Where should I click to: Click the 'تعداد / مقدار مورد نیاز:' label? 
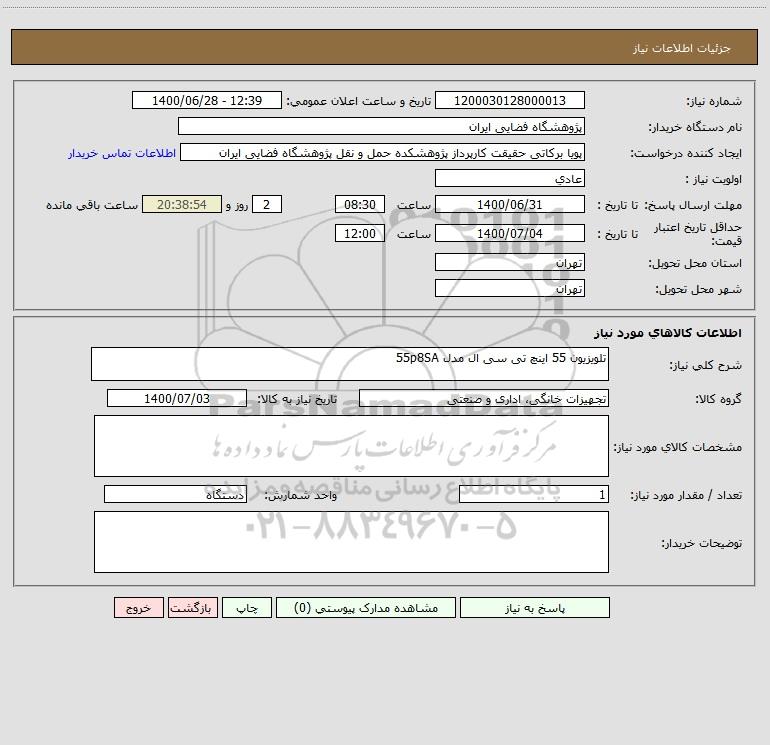tap(686, 496)
